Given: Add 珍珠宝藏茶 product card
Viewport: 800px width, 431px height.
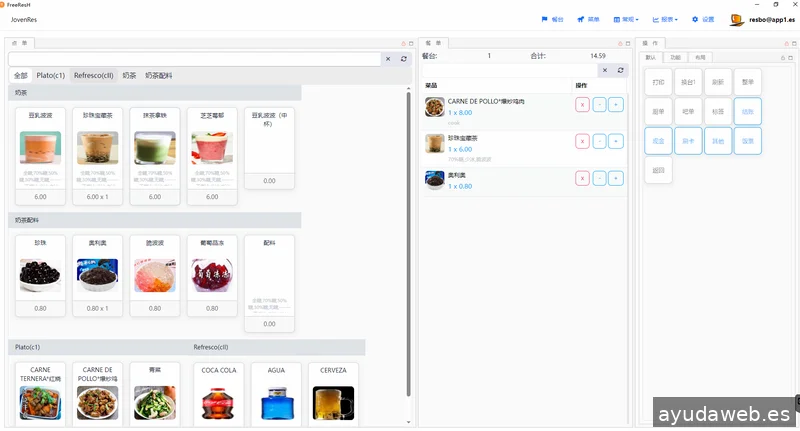Looking at the screenshot, I should [97, 156].
